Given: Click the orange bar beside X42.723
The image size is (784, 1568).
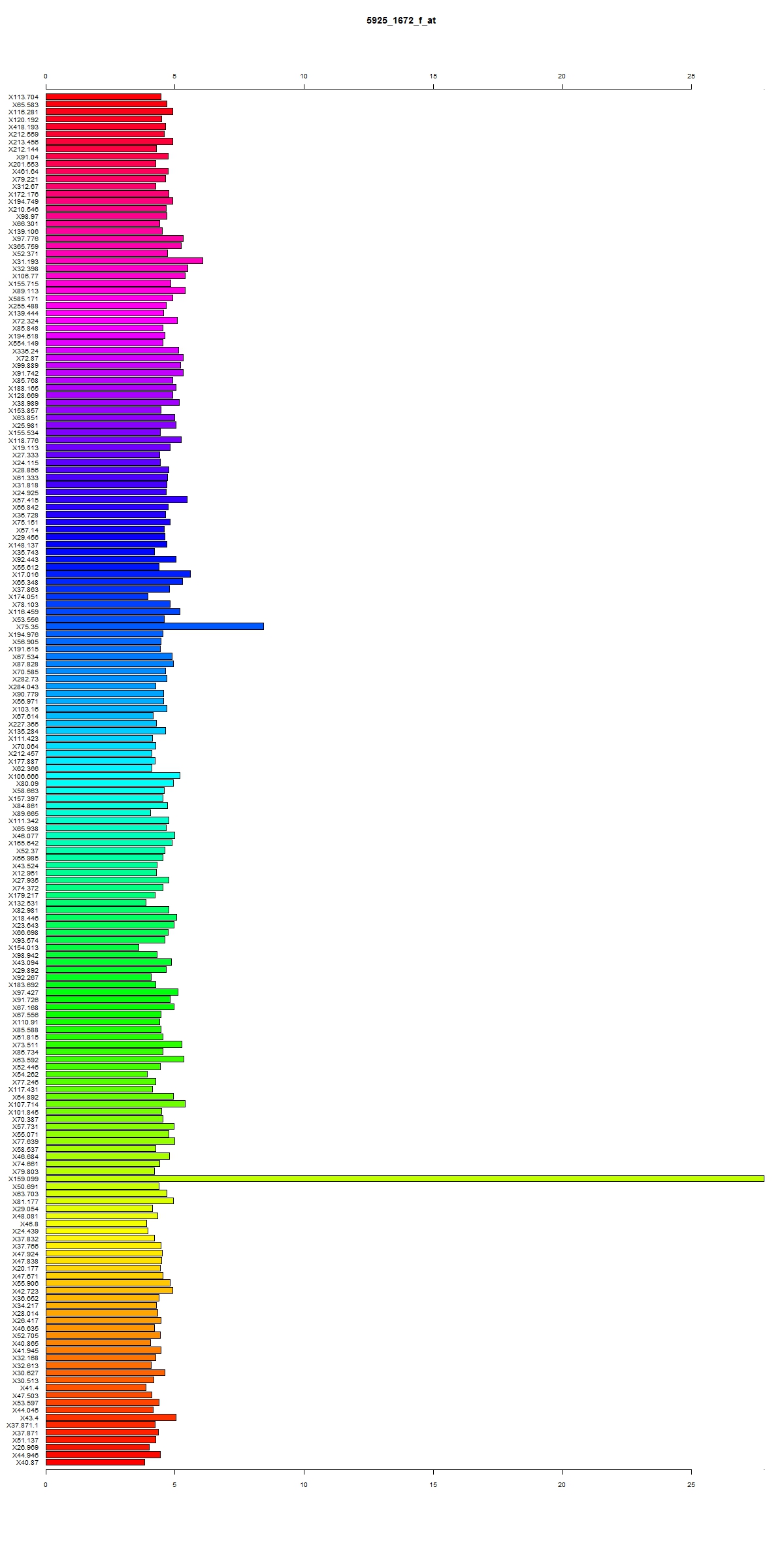Looking at the screenshot, I should pos(109,1290).
